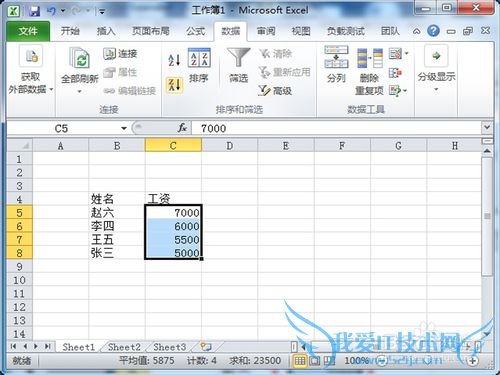Insert new worksheet tab icon

[x=206, y=347]
